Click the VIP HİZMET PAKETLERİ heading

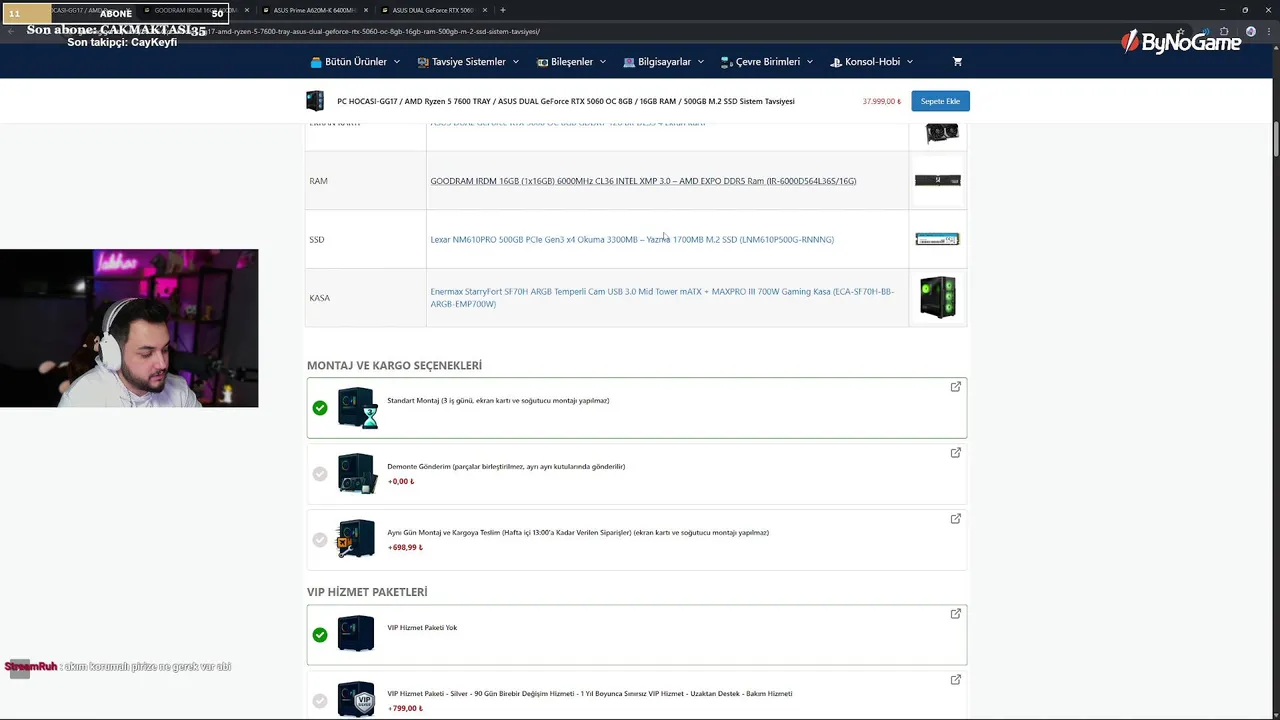click(367, 592)
